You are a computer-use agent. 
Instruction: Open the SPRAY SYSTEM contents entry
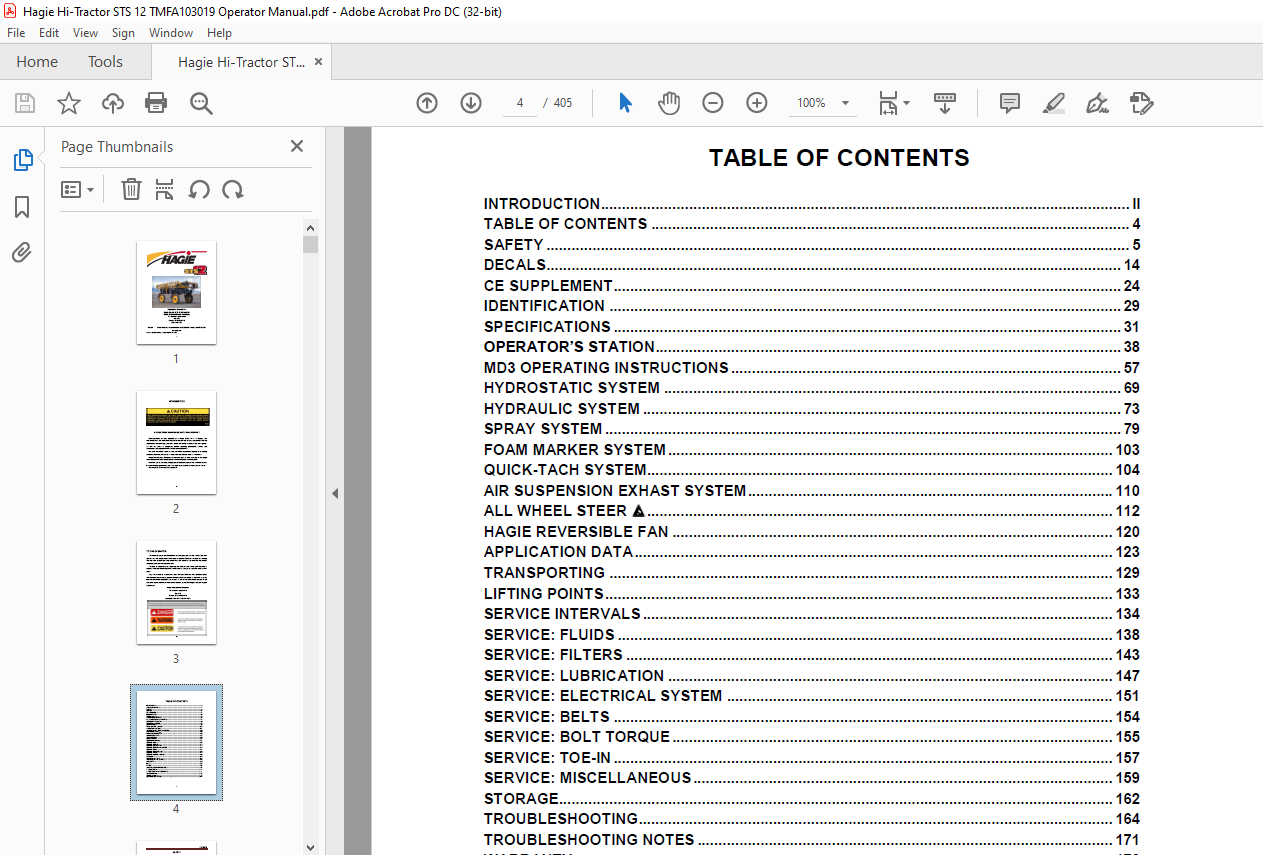coord(812,429)
